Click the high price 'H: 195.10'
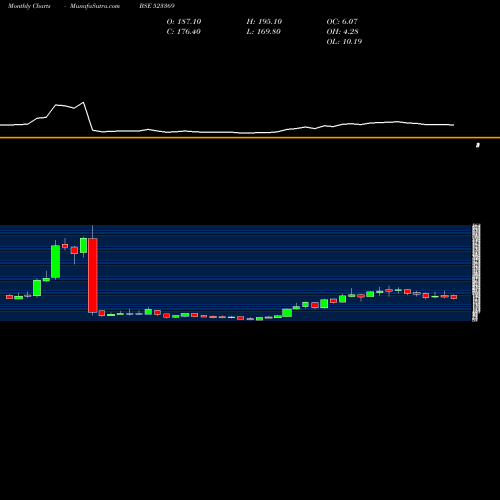Viewport: 500px width, 500px height. click(264, 22)
